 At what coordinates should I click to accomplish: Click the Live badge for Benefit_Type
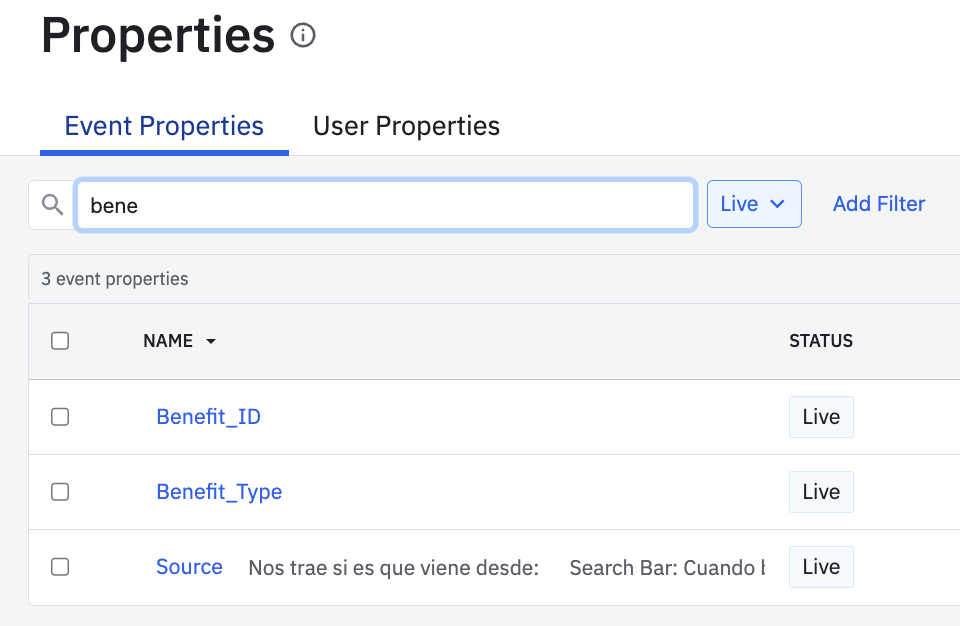tap(820, 492)
